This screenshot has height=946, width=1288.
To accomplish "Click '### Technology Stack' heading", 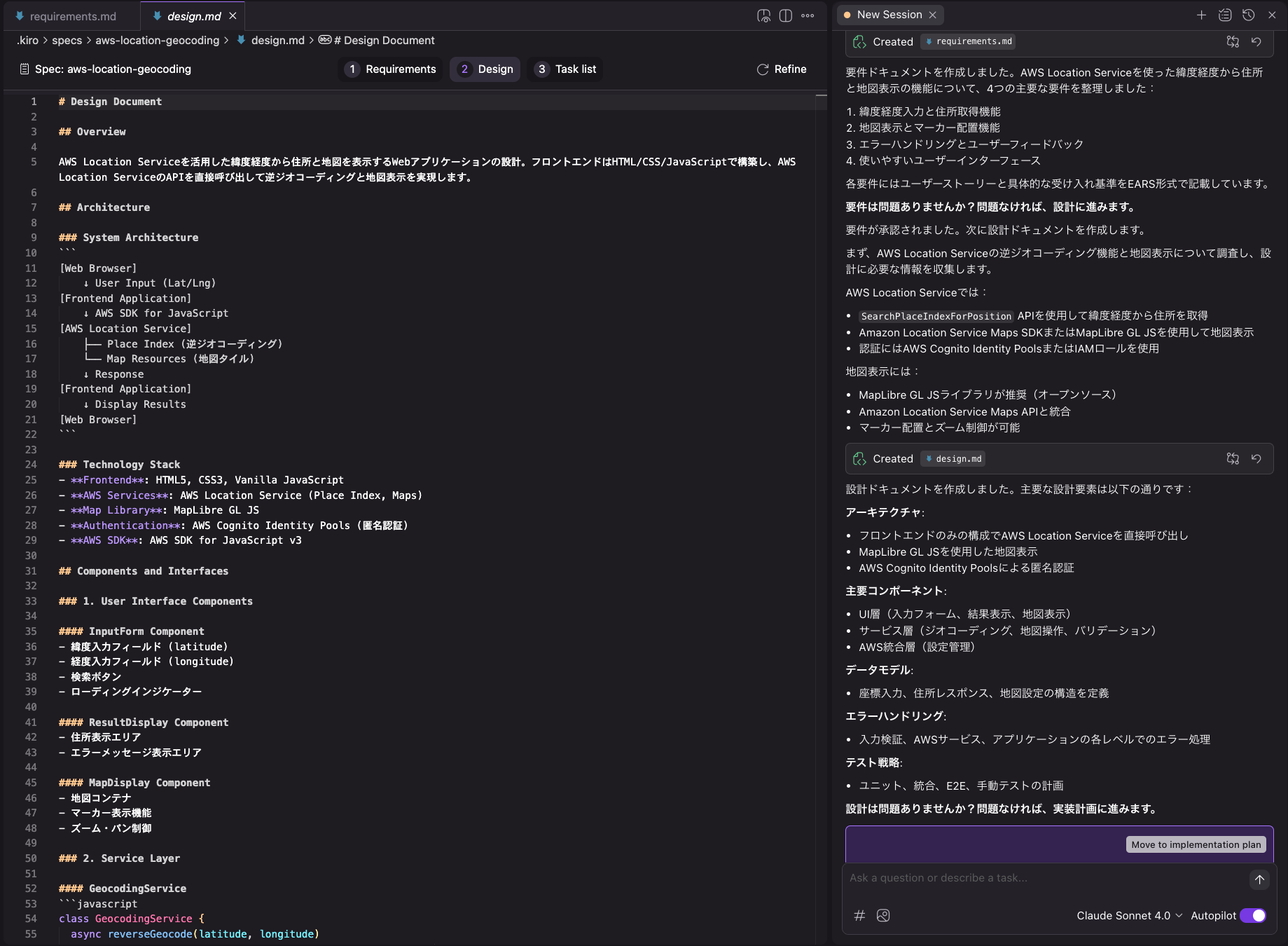I will [x=120, y=465].
